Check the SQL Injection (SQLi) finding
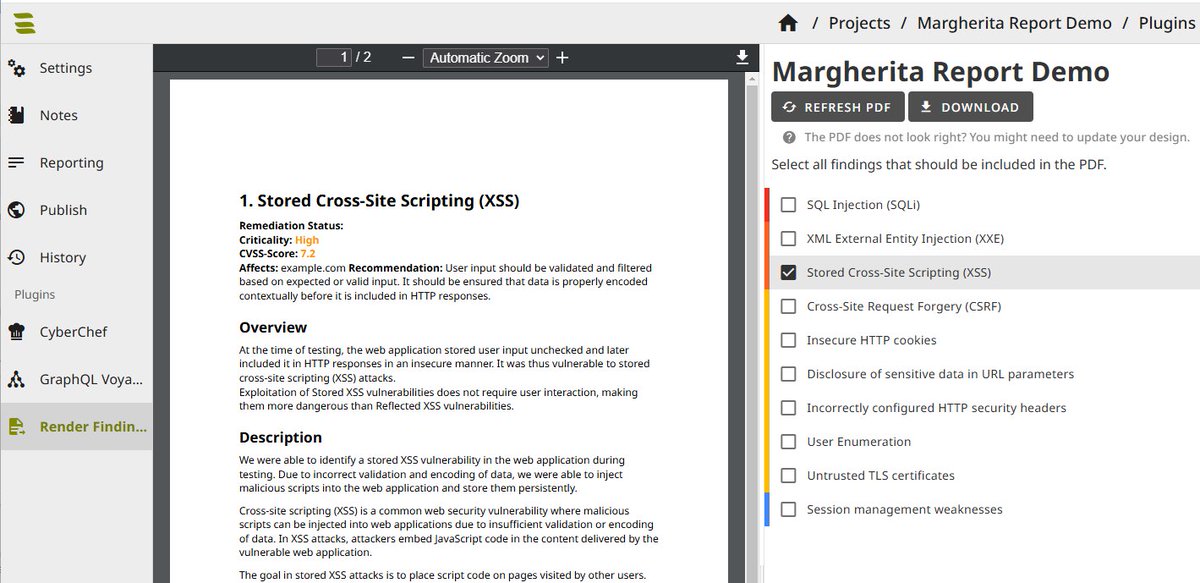1200x583 pixels. click(x=788, y=205)
